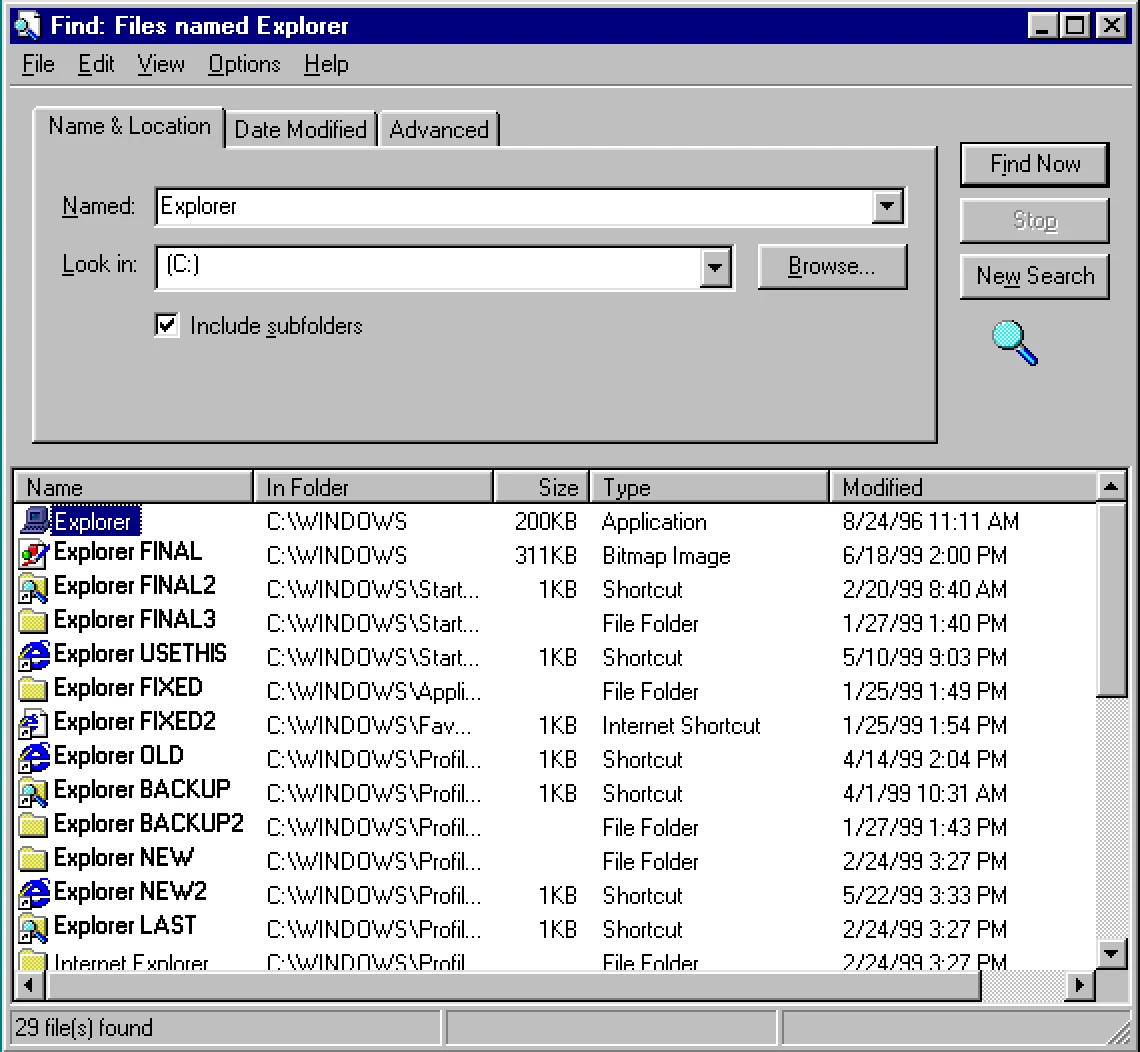Sort results by Type column header
The width and height of the screenshot is (1140, 1052).
(x=710, y=487)
